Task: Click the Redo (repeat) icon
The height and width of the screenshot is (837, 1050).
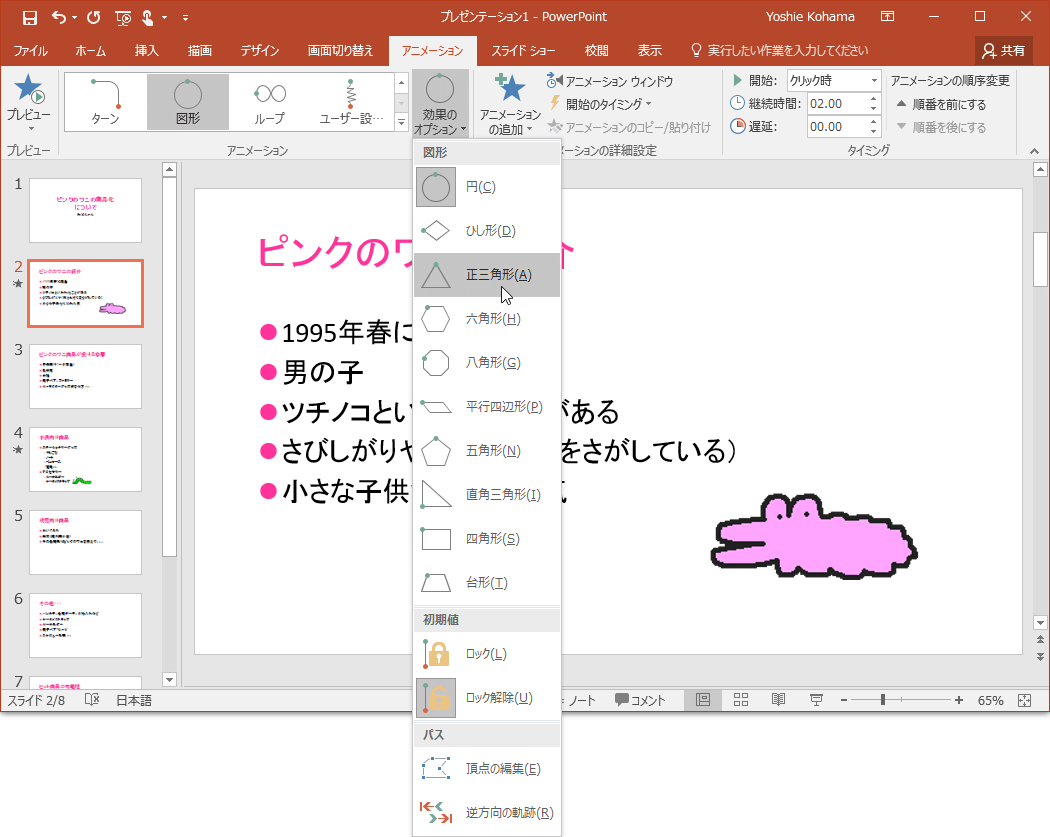Action: 94,17
